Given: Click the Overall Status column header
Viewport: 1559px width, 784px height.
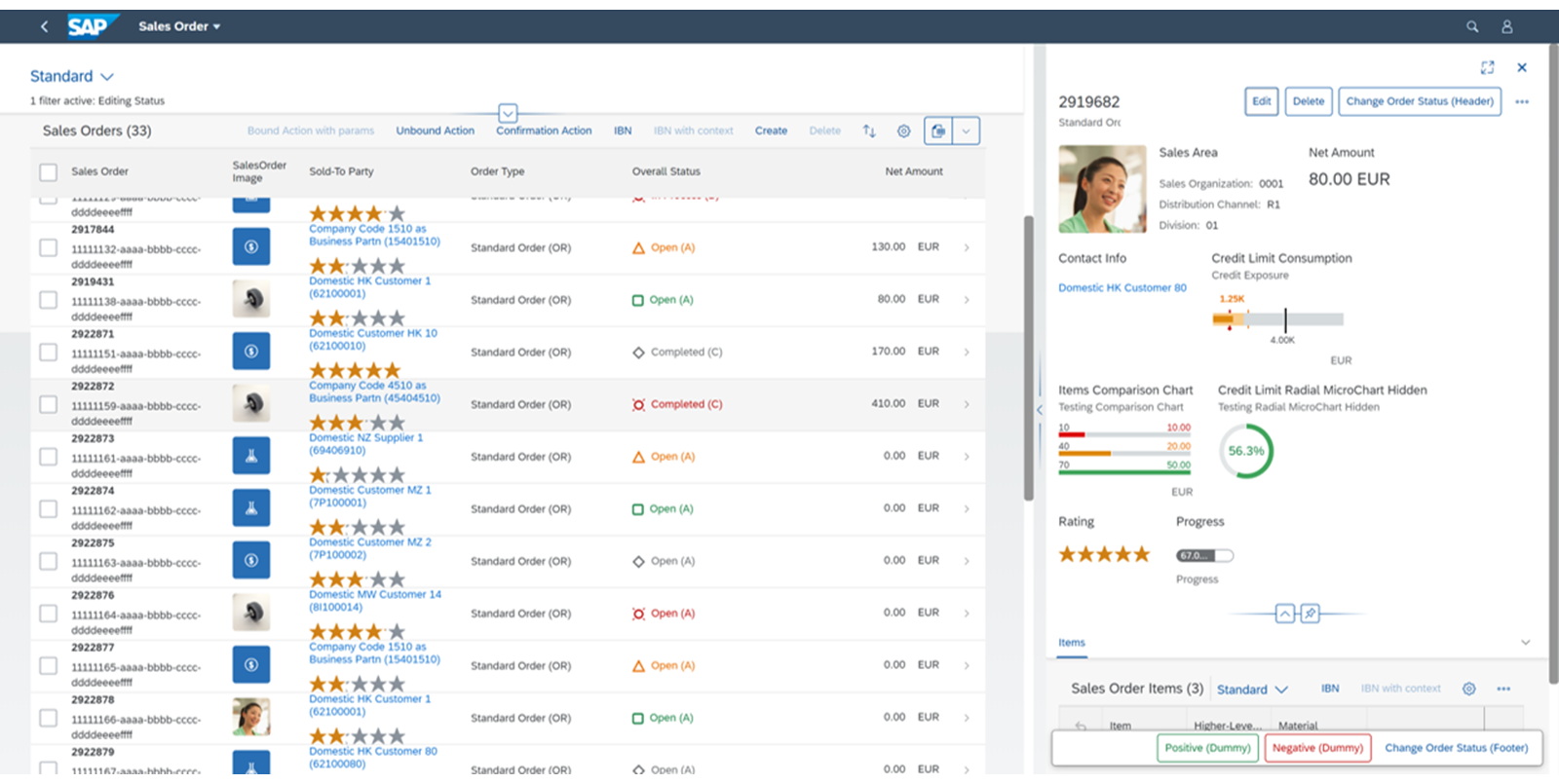Looking at the screenshot, I should click(x=665, y=171).
